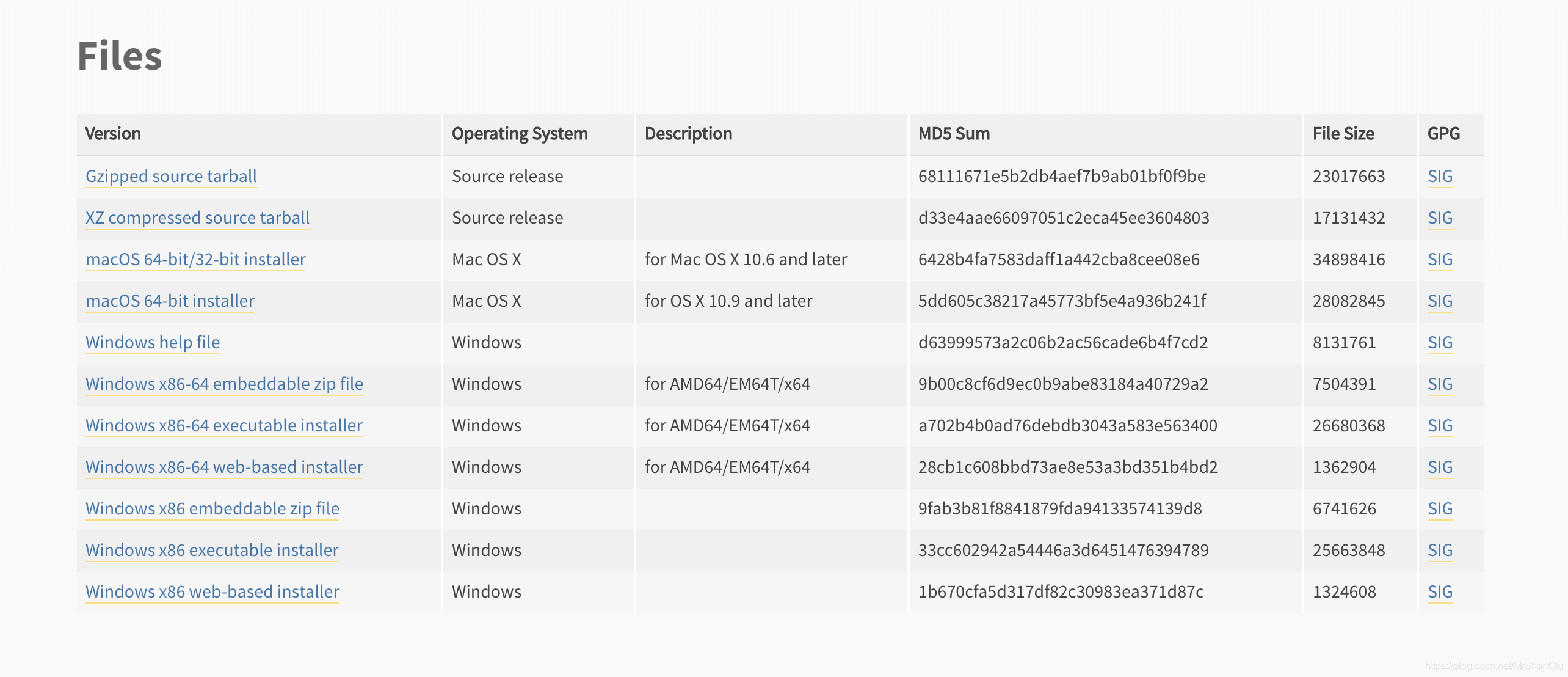This screenshot has height=677, width=1568.
Task: Click 'Mac OS X' in macOS 64-bit installer row
Action: (487, 301)
